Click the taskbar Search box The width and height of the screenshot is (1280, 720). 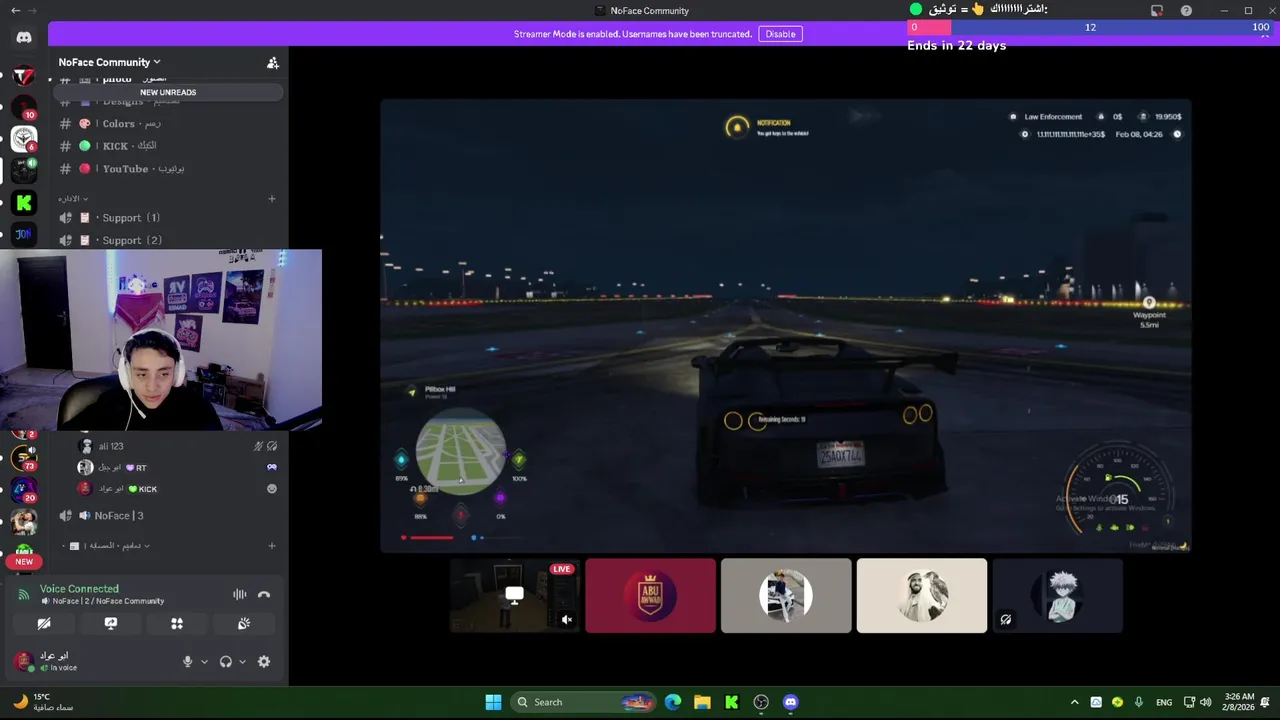coord(583,702)
